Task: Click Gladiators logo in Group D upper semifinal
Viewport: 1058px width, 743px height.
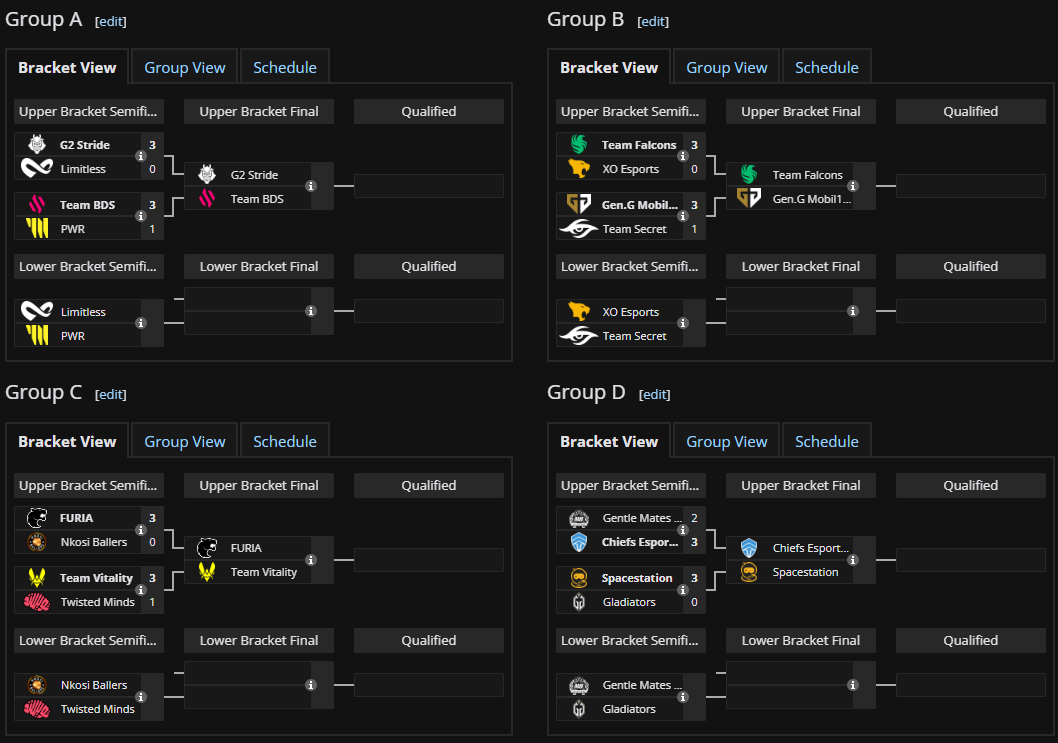Action: pos(579,602)
